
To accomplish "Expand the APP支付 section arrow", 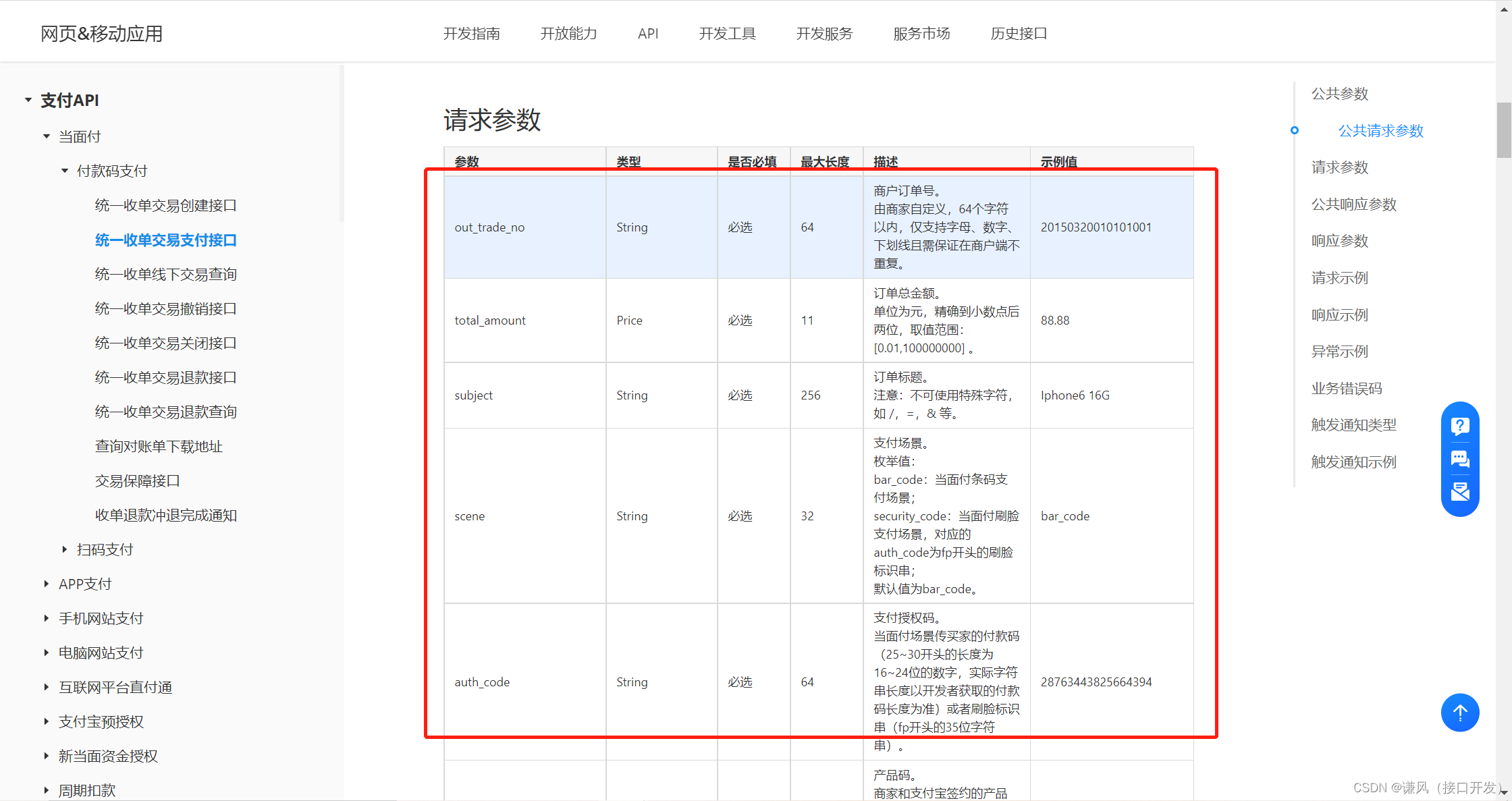I will [x=47, y=584].
